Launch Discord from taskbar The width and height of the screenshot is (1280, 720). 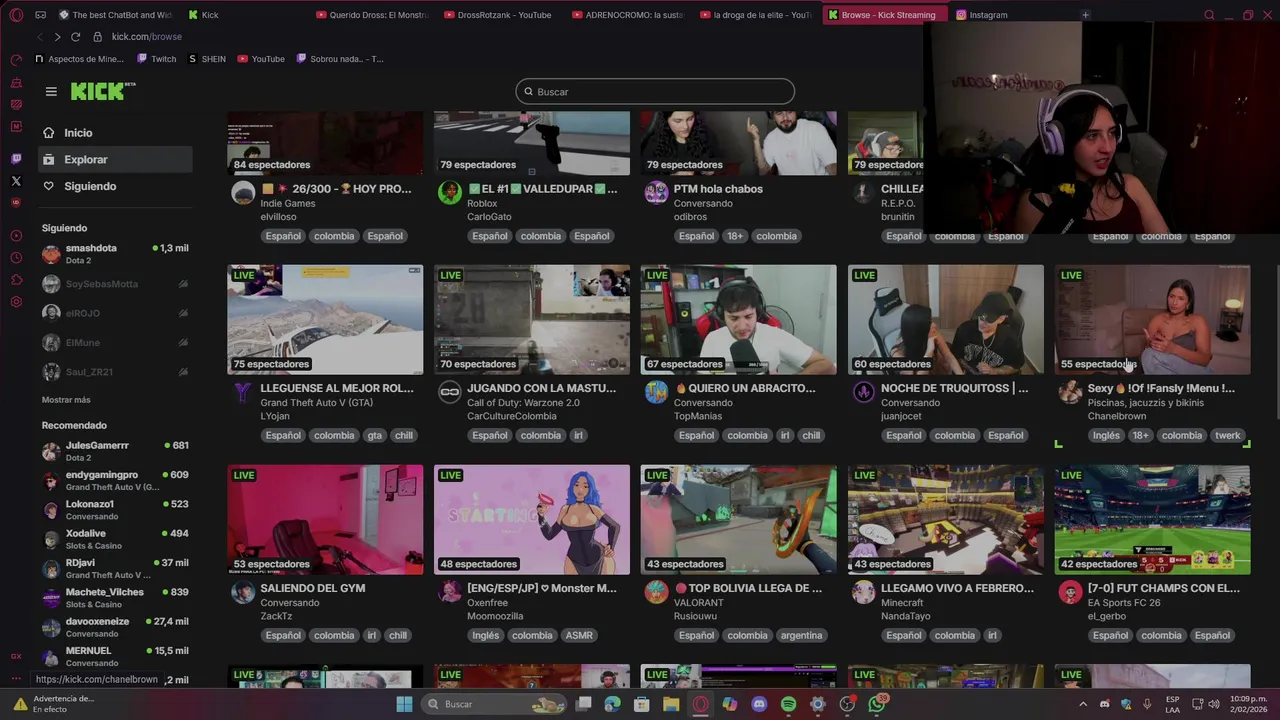(x=759, y=704)
